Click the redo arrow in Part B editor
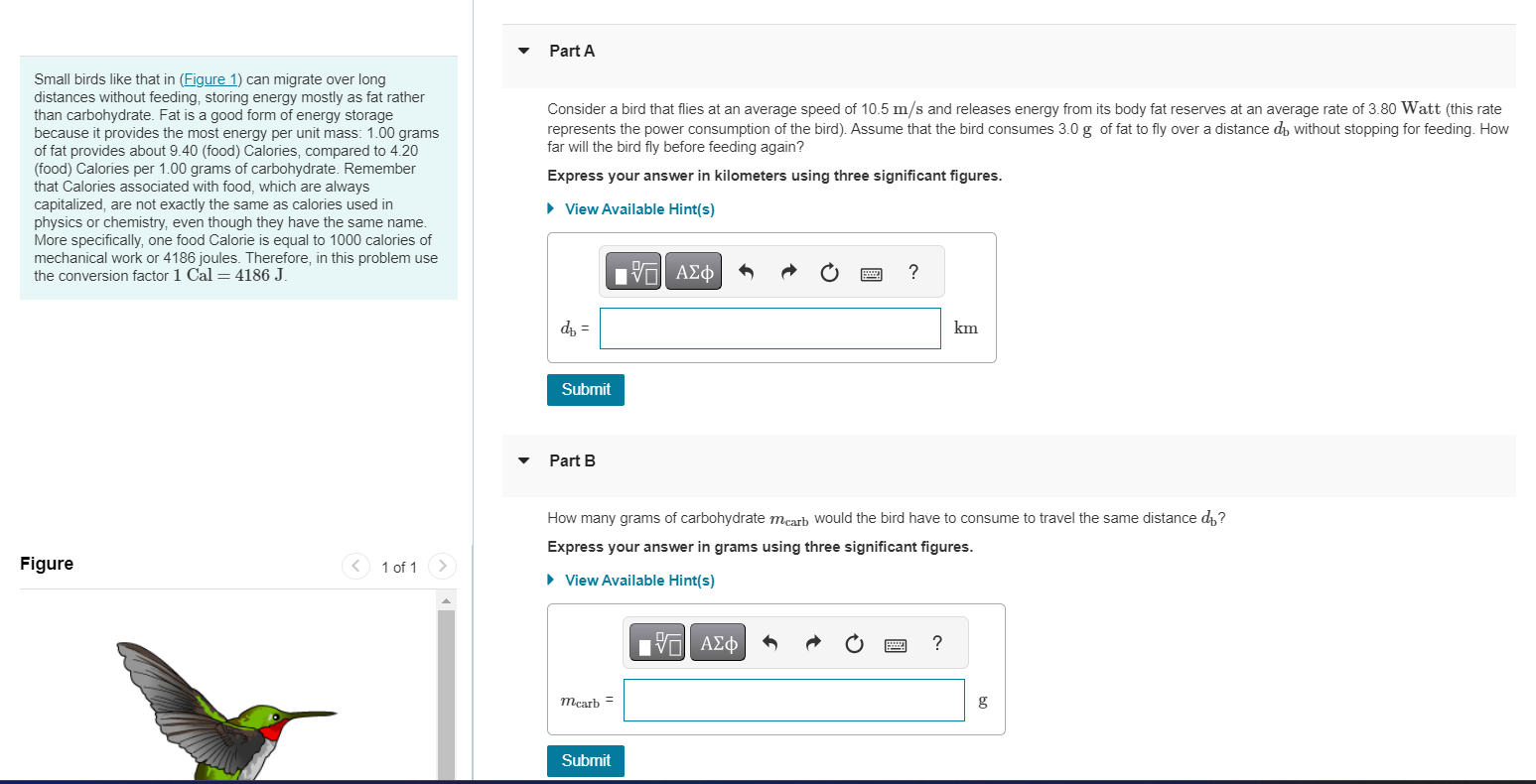Screen dimensions: 1536x784 pyautogui.click(x=812, y=642)
